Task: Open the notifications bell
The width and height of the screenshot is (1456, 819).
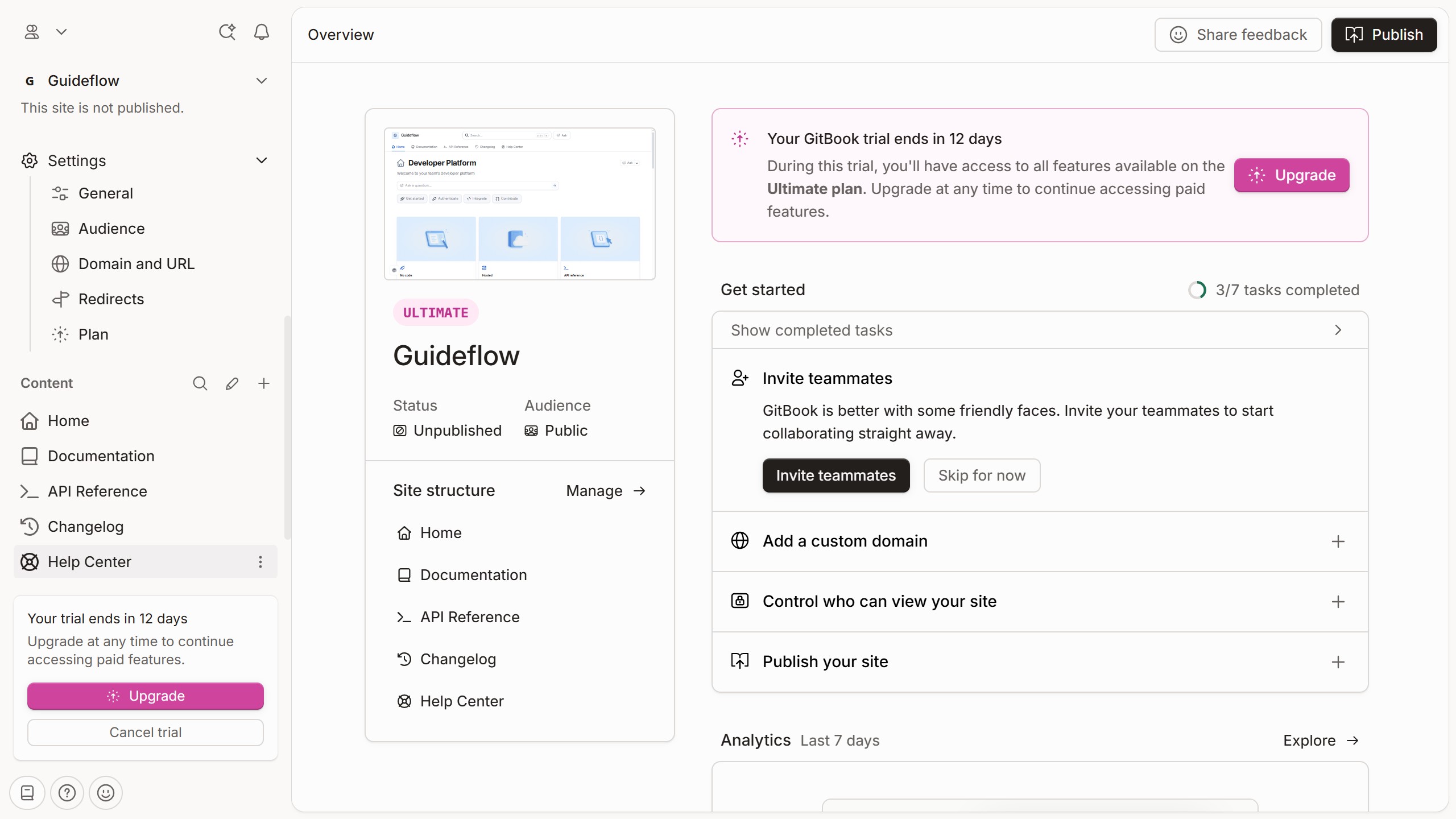Action: 262,32
